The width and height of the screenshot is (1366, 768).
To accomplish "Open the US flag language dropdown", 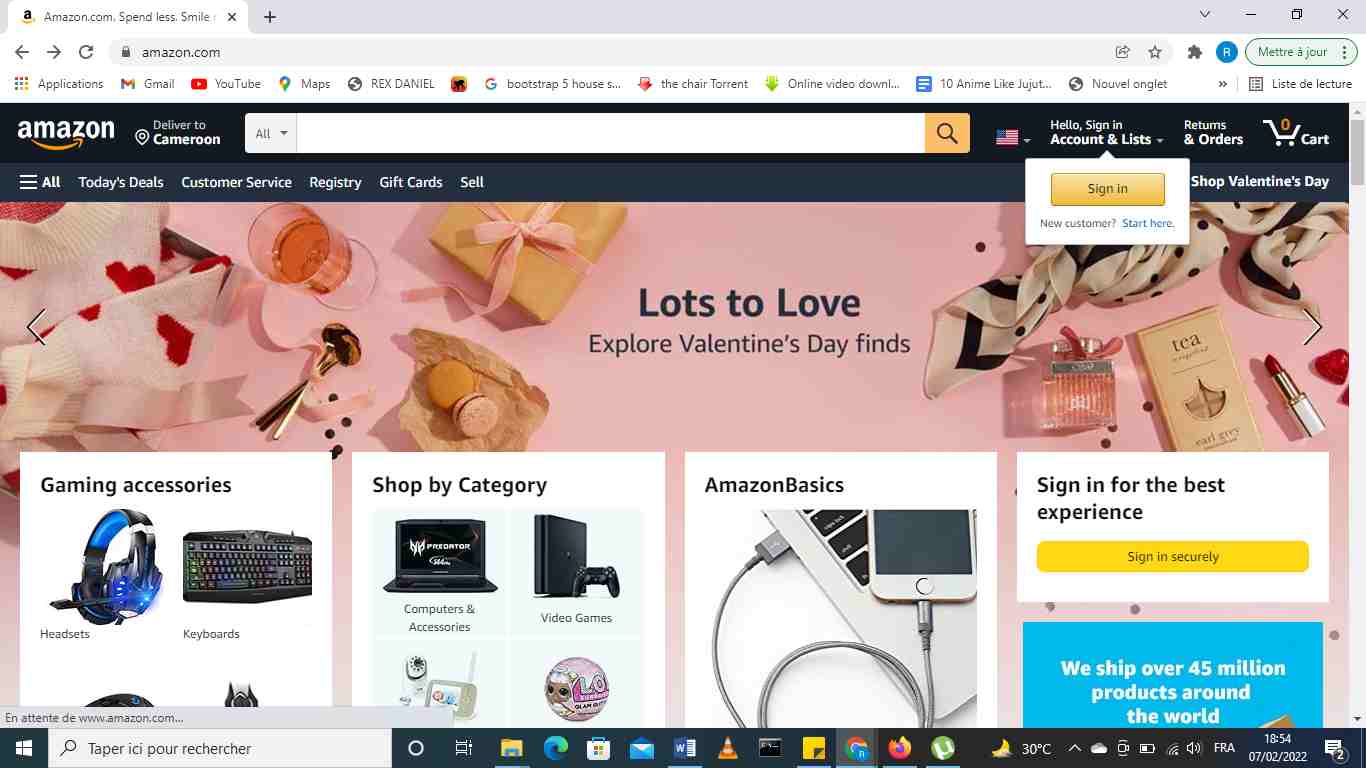I will [1013, 138].
